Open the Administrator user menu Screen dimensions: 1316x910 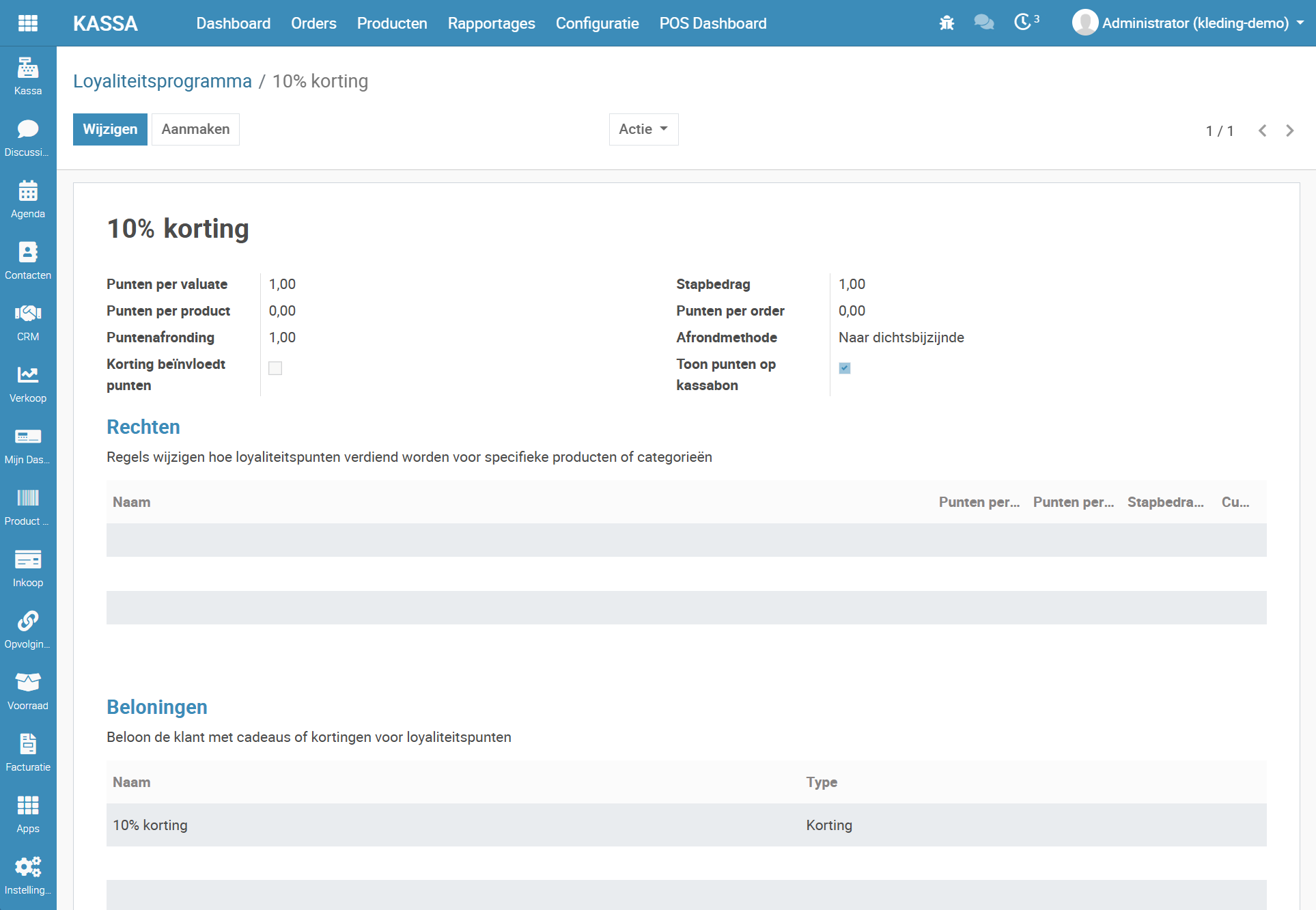(x=1188, y=23)
